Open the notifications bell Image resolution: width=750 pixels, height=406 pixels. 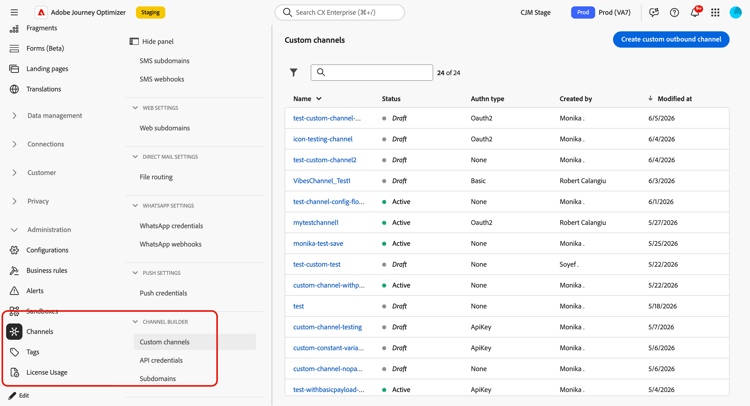tap(695, 12)
